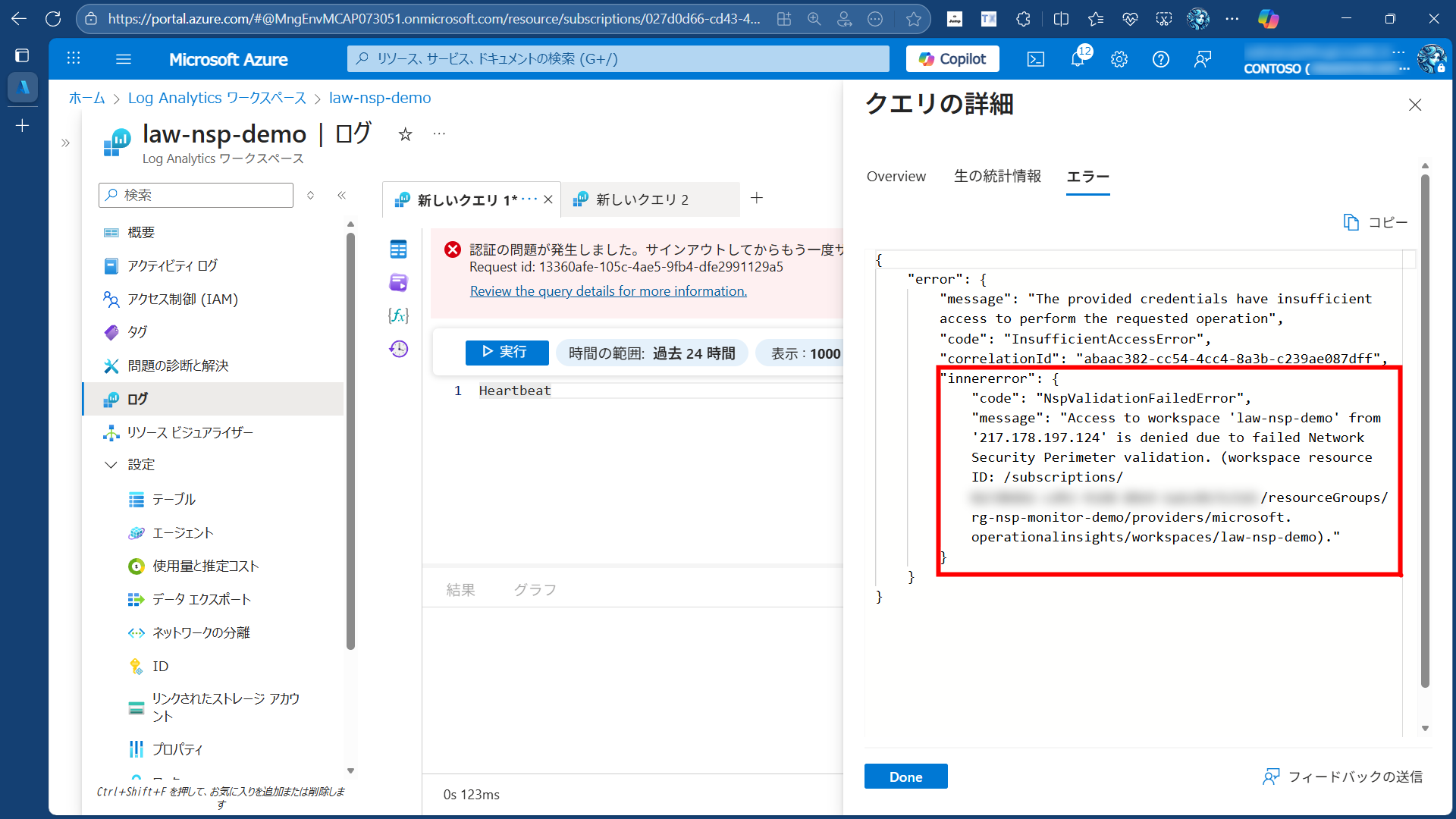1456x819 pixels.
Task: Open query history
Action: [x=398, y=349]
